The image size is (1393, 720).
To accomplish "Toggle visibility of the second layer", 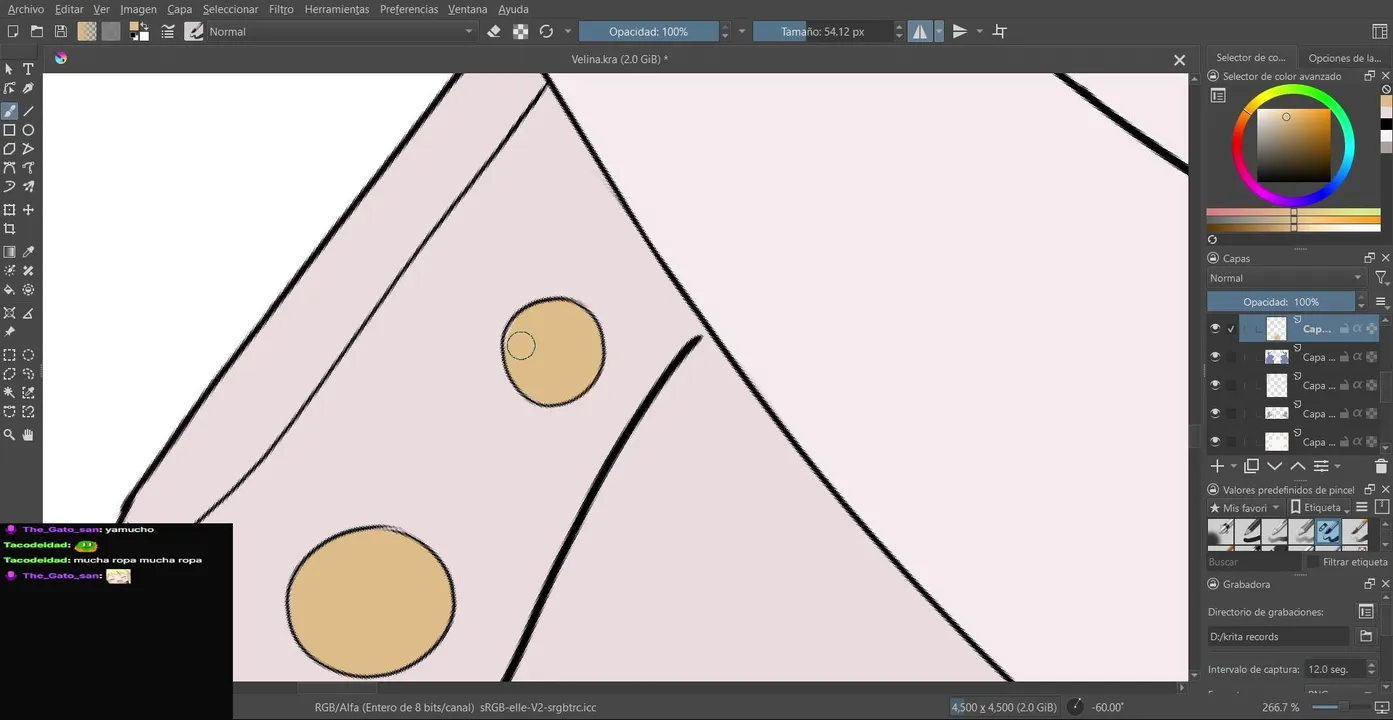I will [x=1215, y=356].
